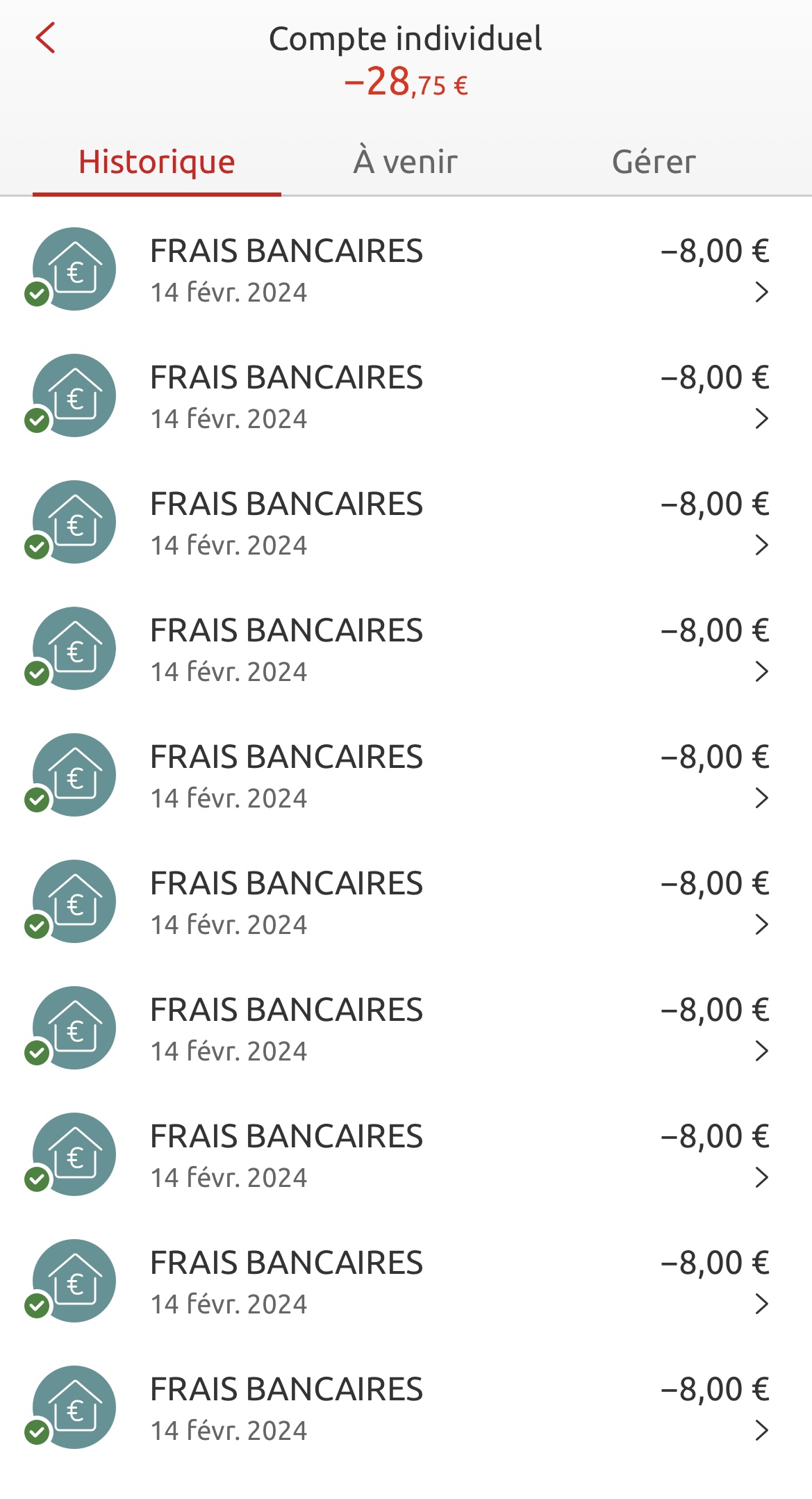Tap the −28,75 € account balance
Screen dimensions: 812x1499
pyautogui.click(x=406, y=83)
